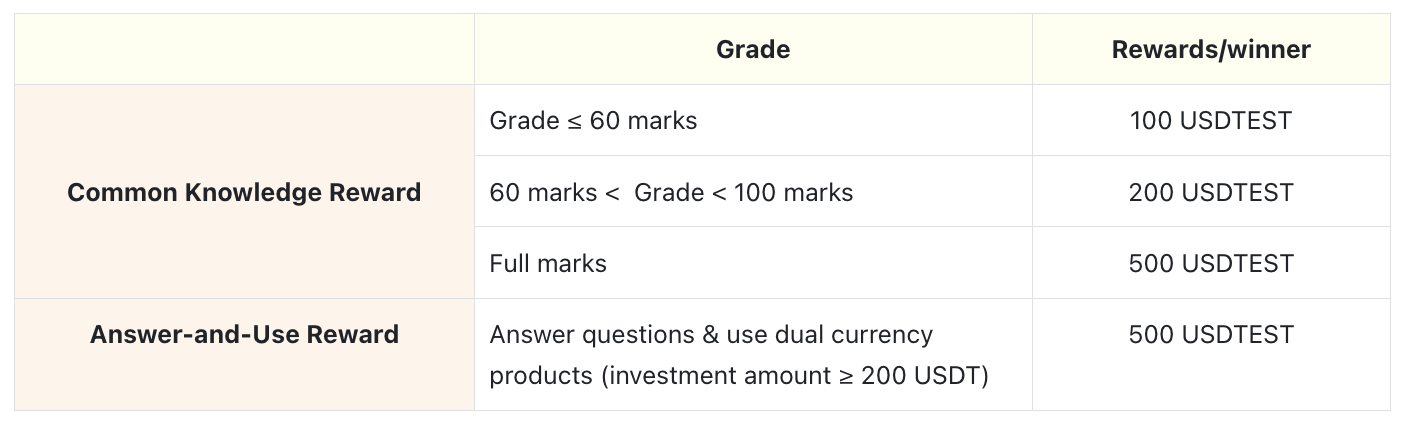The height and width of the screenshot is (430, 1402).
Task: Click the "Common Knowledge Reward" row label
Action: click(x=244, y=192)
